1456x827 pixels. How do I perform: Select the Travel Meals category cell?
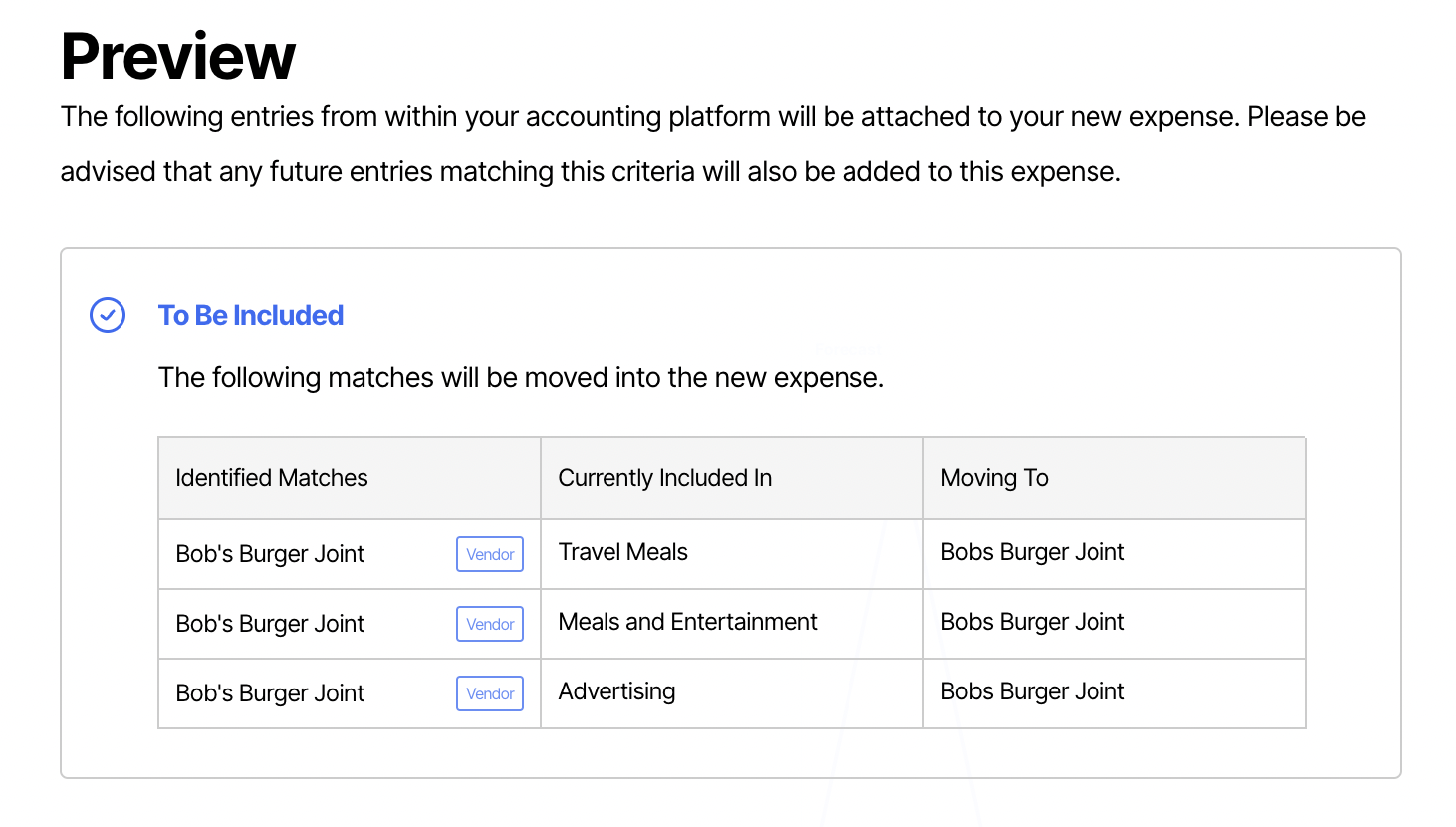click(x=622, y=552)
